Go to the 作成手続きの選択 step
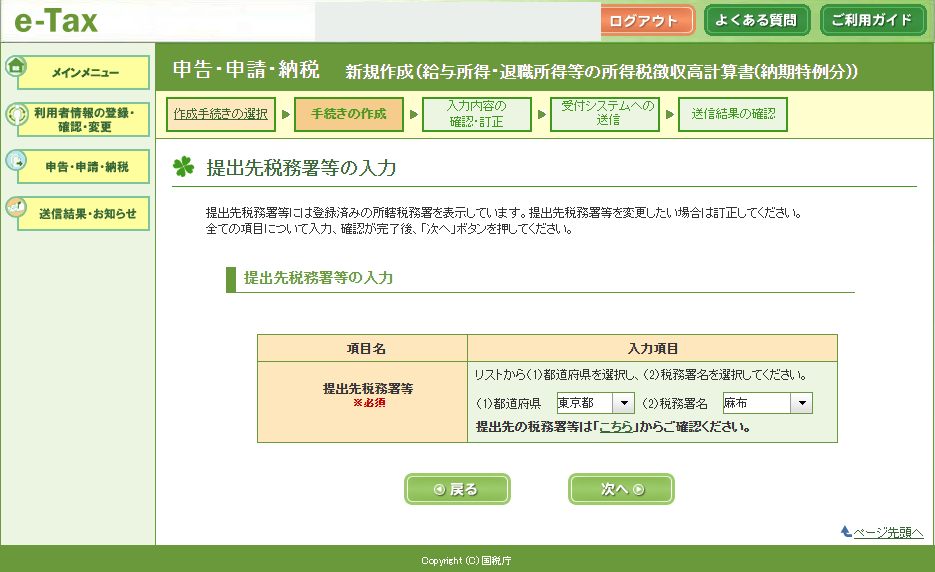 coord(221,114)
